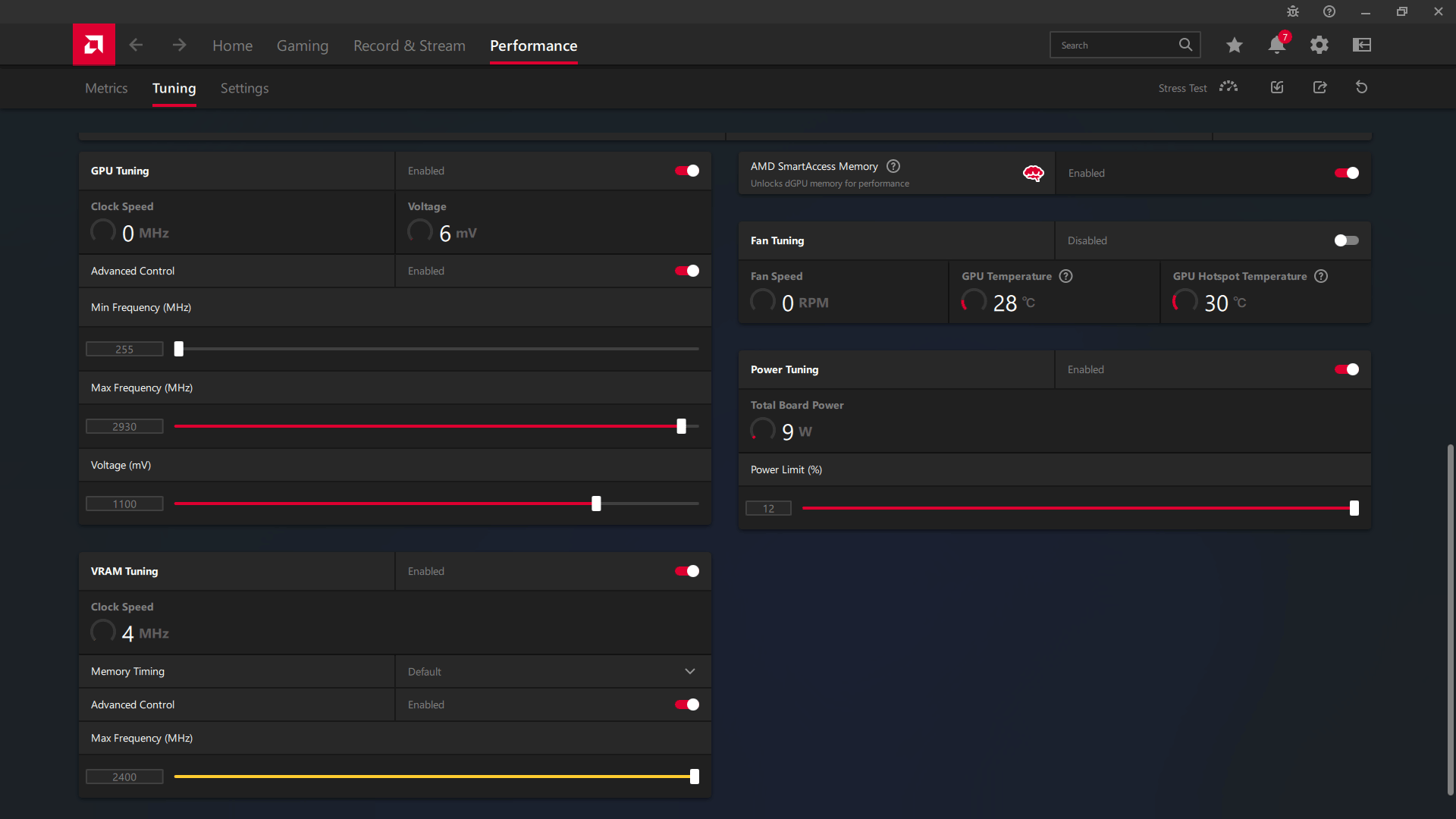This screenshot has height=819, width=1456.
Task: Click the export profile icon
Action: pyautogui.click(x=1320, y=87)
